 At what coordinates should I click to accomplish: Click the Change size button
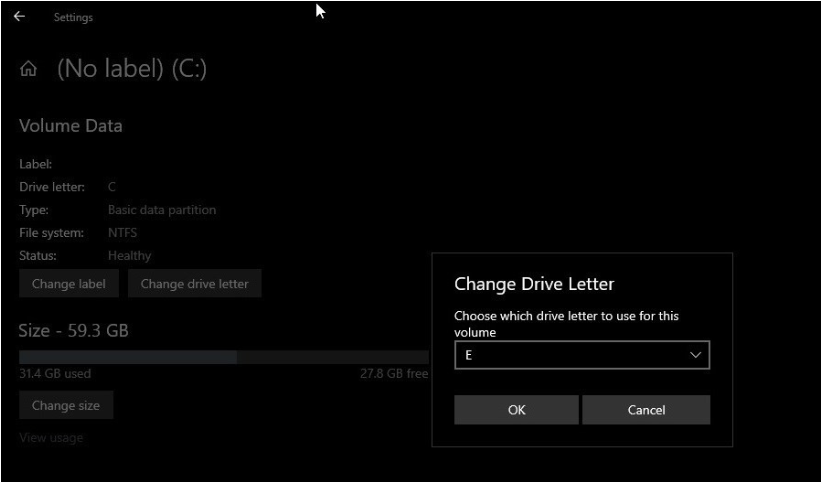tap(66, 405)
